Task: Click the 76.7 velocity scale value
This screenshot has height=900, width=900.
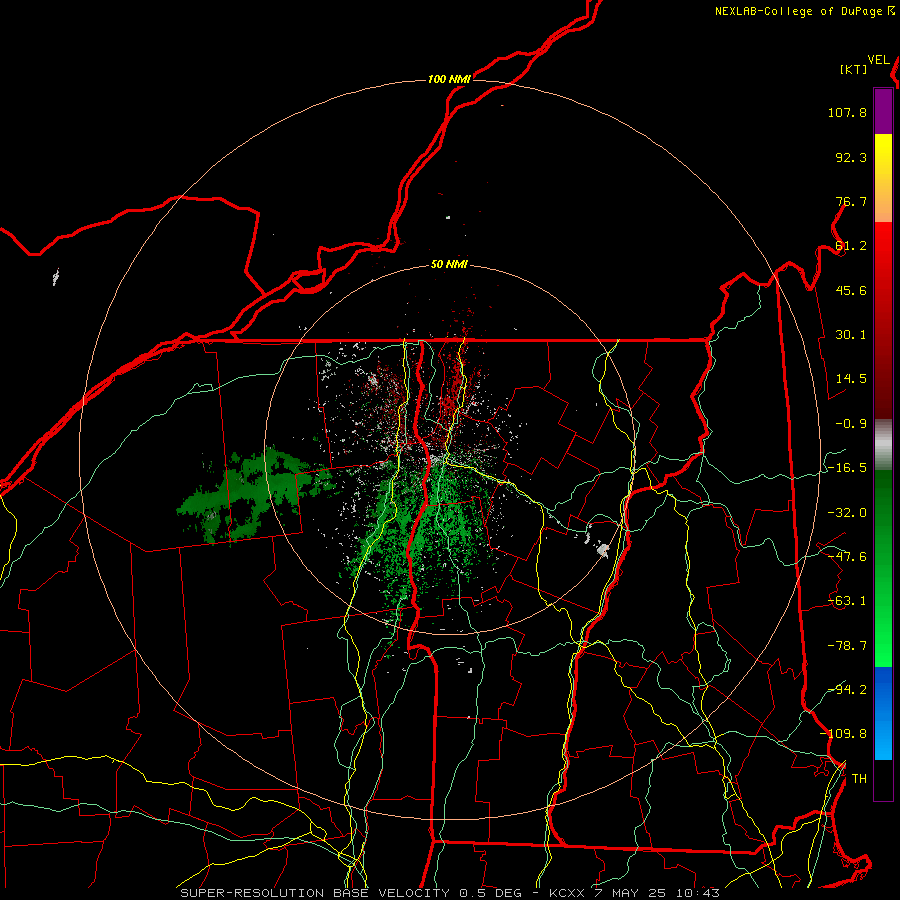Action: [x=851, y=201]
